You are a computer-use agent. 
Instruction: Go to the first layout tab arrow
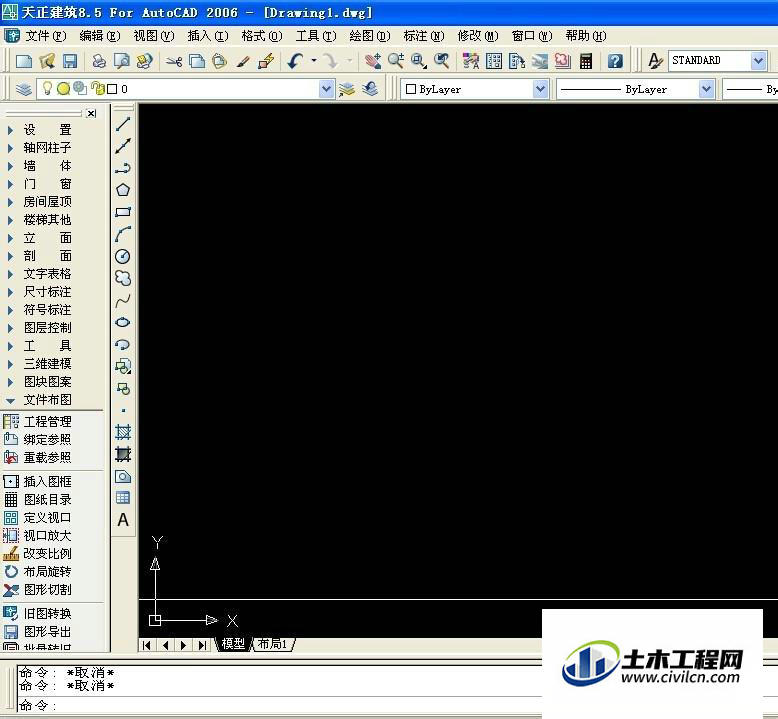[x=146, y=645]
